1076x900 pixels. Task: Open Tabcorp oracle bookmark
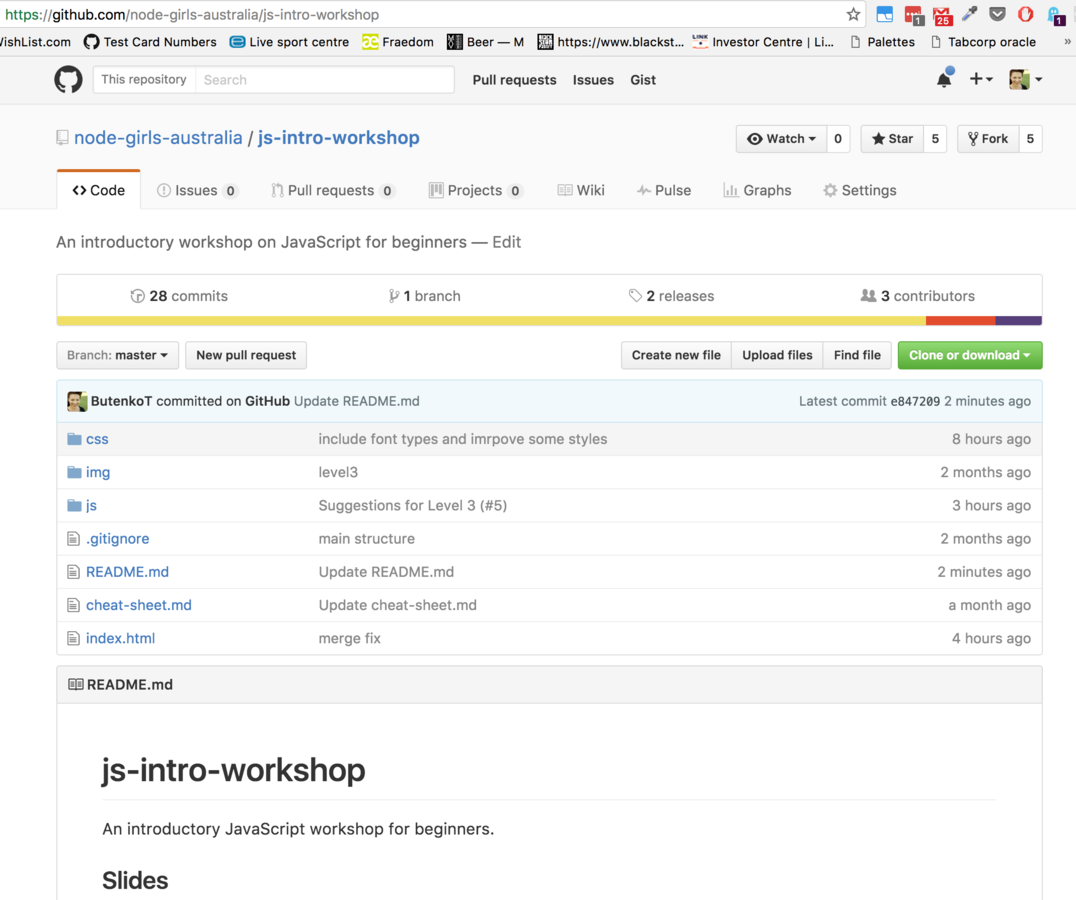(983, 42)
